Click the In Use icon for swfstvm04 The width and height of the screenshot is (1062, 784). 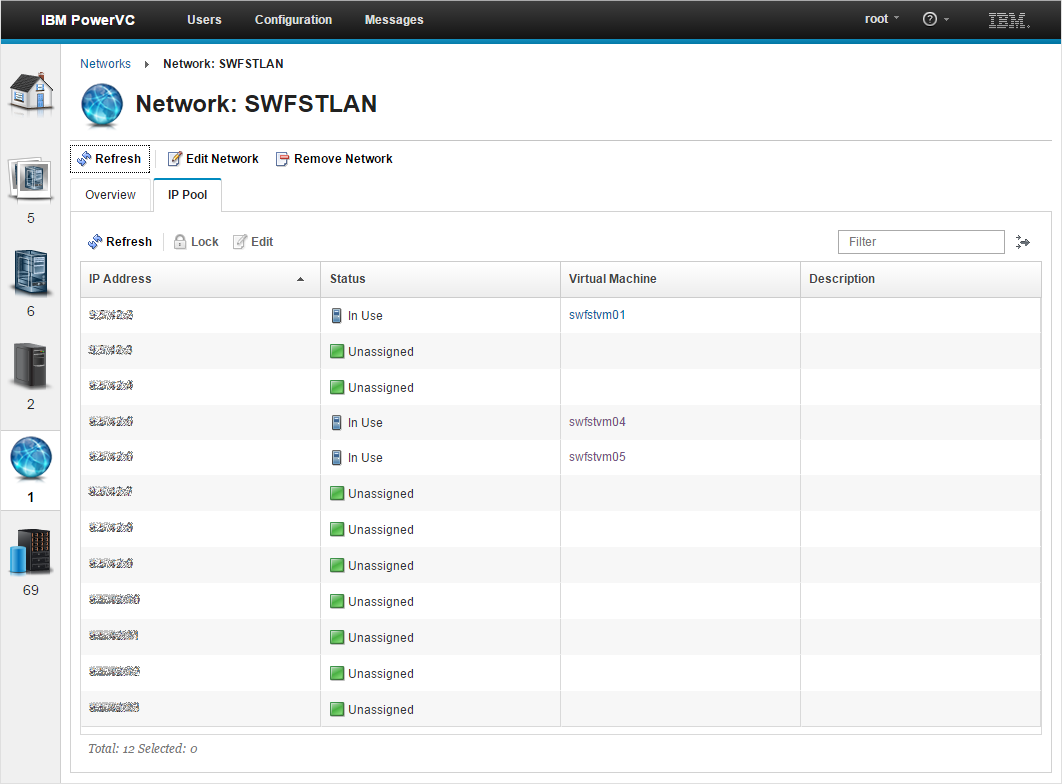pyautogui.click(x=337, y=422)
